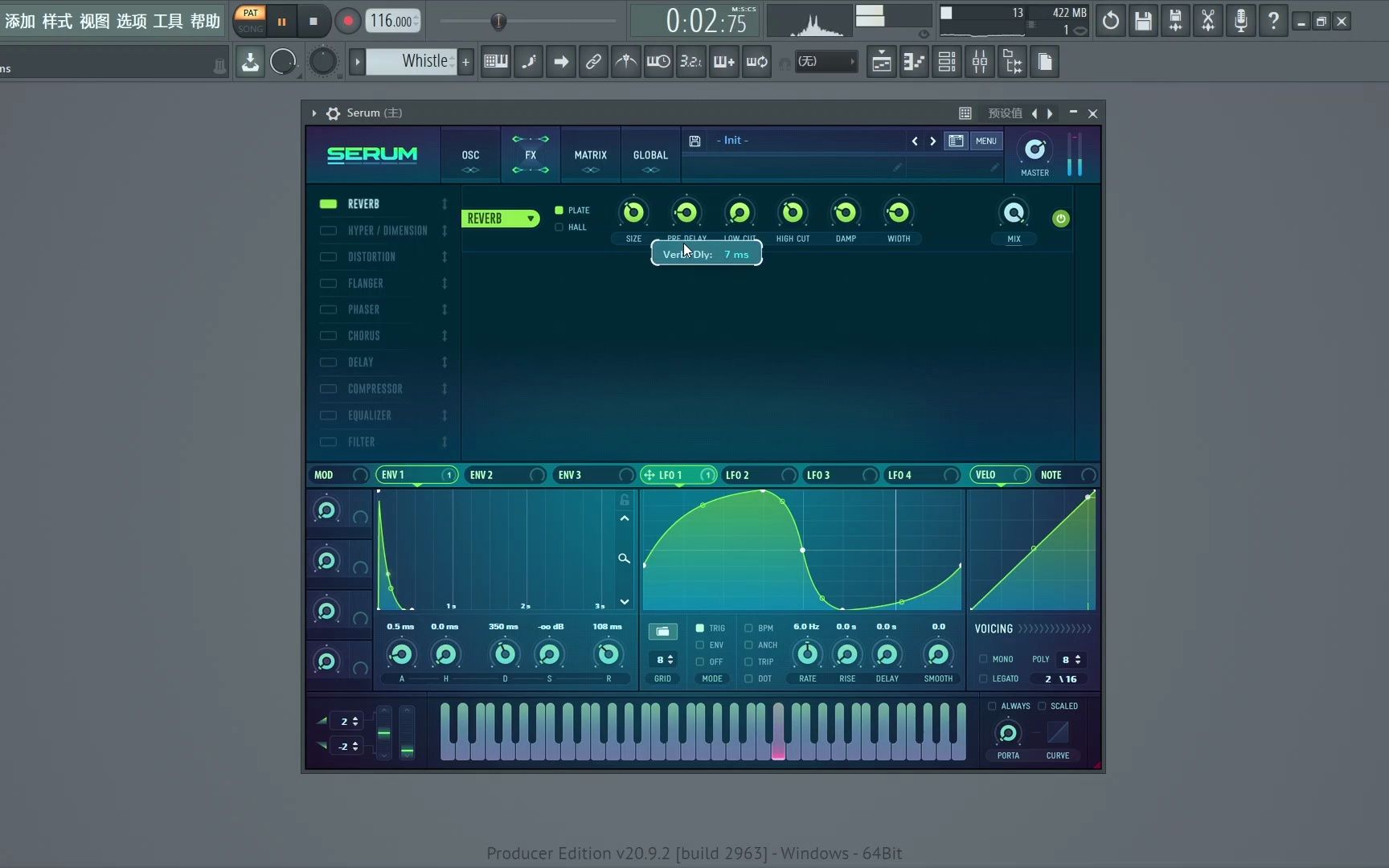Click the LFO GRID stepper value 8
The height and width of the screenshot is (868, 1389).
[663, 660]
